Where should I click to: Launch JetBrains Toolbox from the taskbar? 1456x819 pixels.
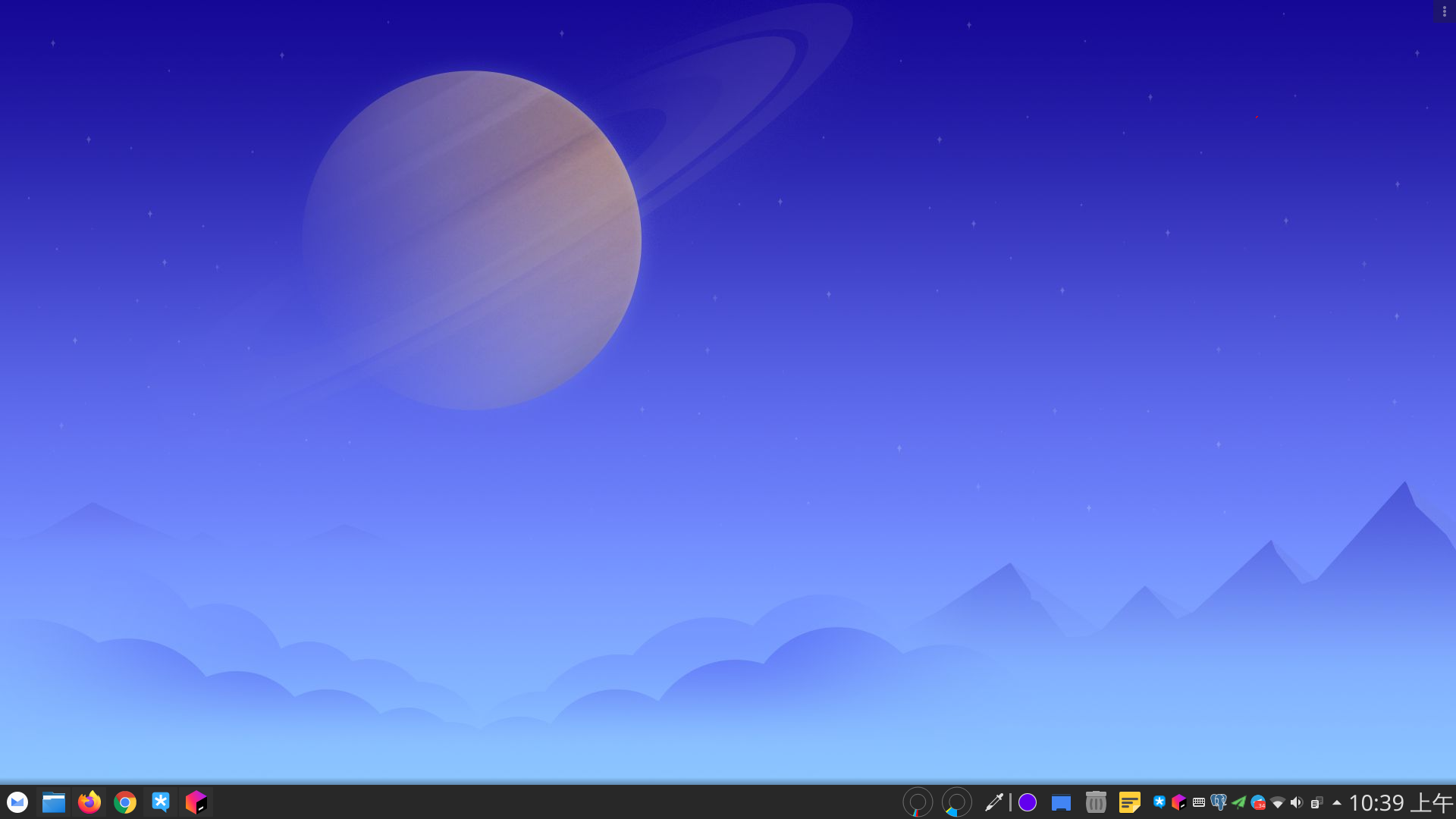coord(196,802)
